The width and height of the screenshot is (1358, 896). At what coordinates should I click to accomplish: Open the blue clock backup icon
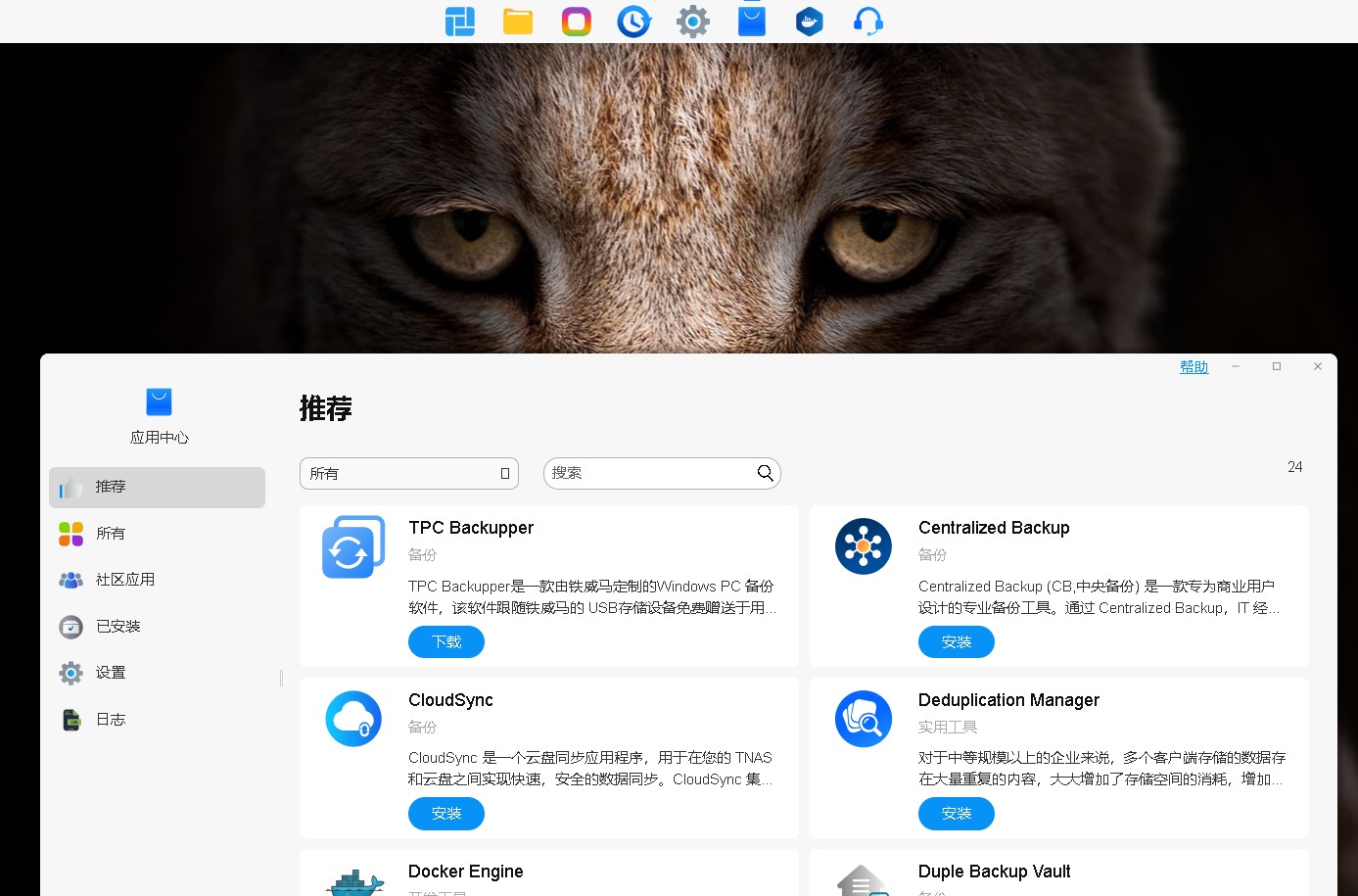634,22
